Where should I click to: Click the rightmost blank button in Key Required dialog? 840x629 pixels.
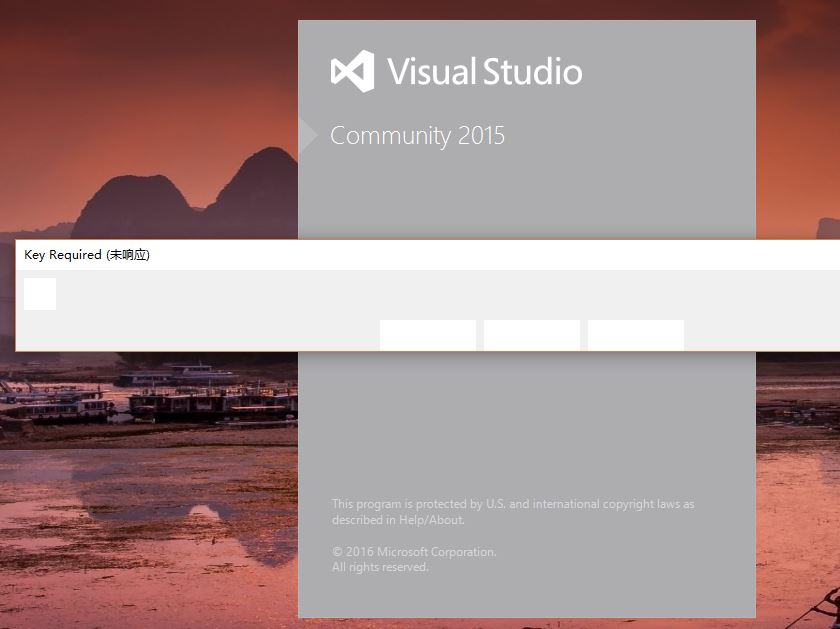tap(636, 335)
